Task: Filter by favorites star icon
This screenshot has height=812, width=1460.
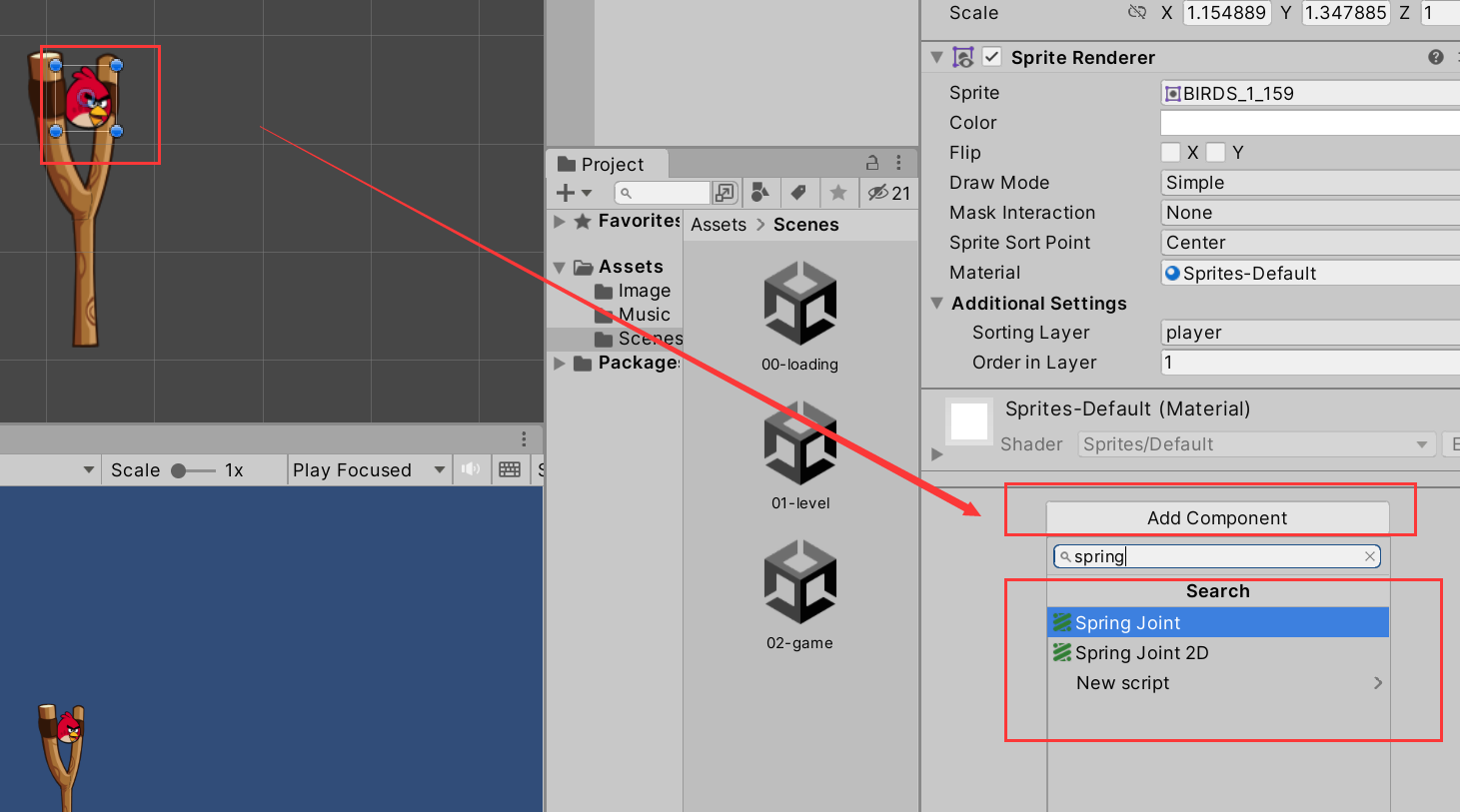Action: coord(838,192)
